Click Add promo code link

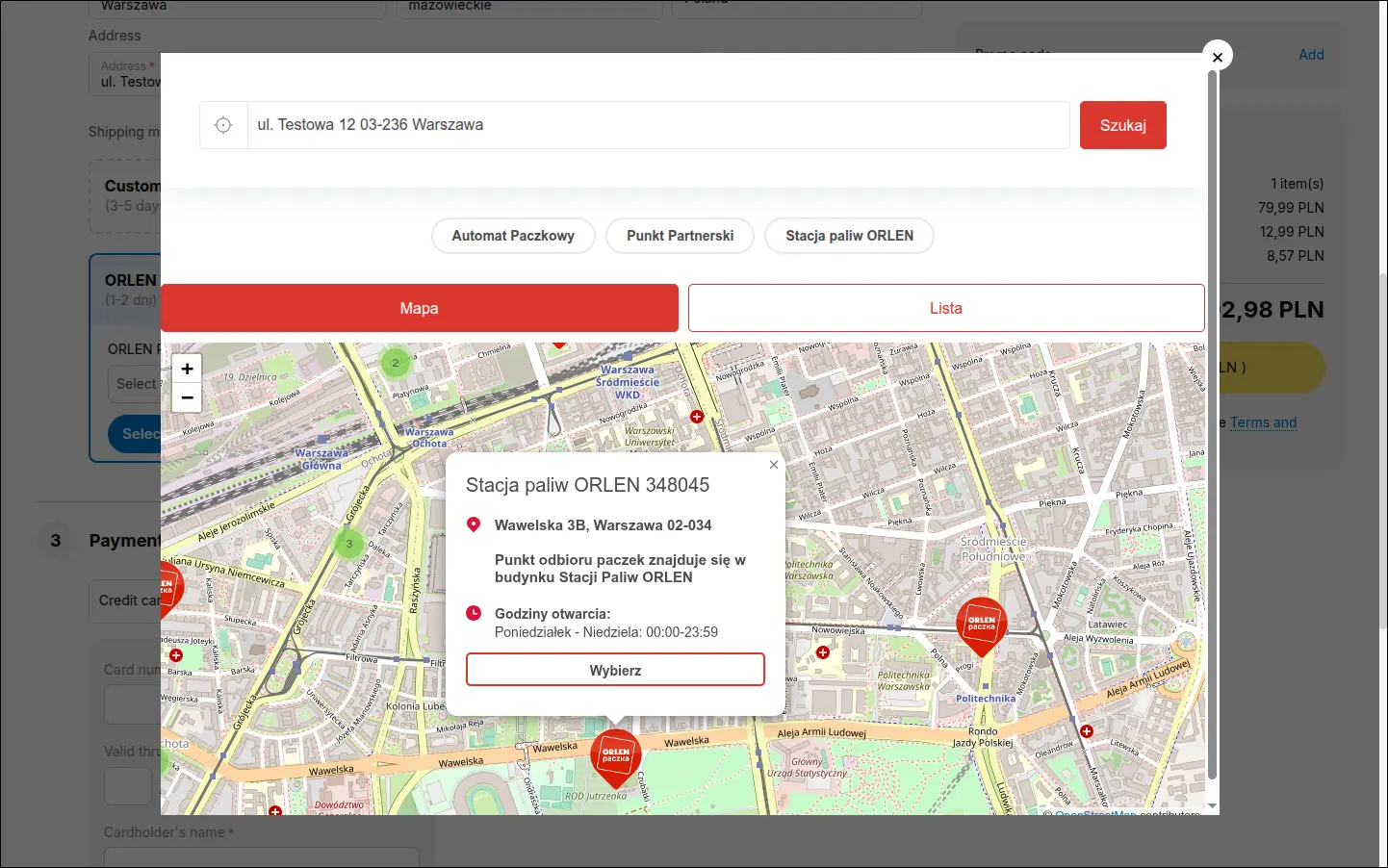point(1311,55)
